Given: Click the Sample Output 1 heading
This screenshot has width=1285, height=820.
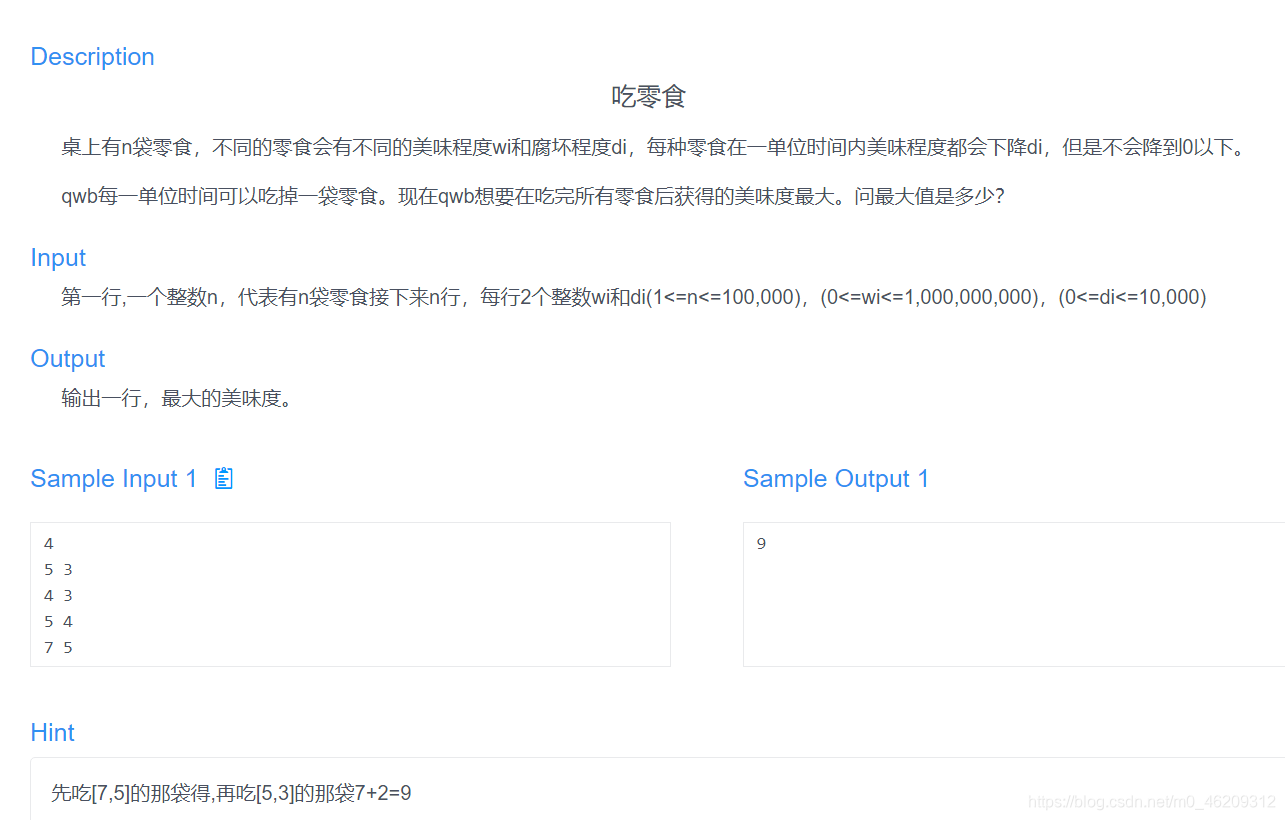Looking at the screenshot, I should click(836, 479).
